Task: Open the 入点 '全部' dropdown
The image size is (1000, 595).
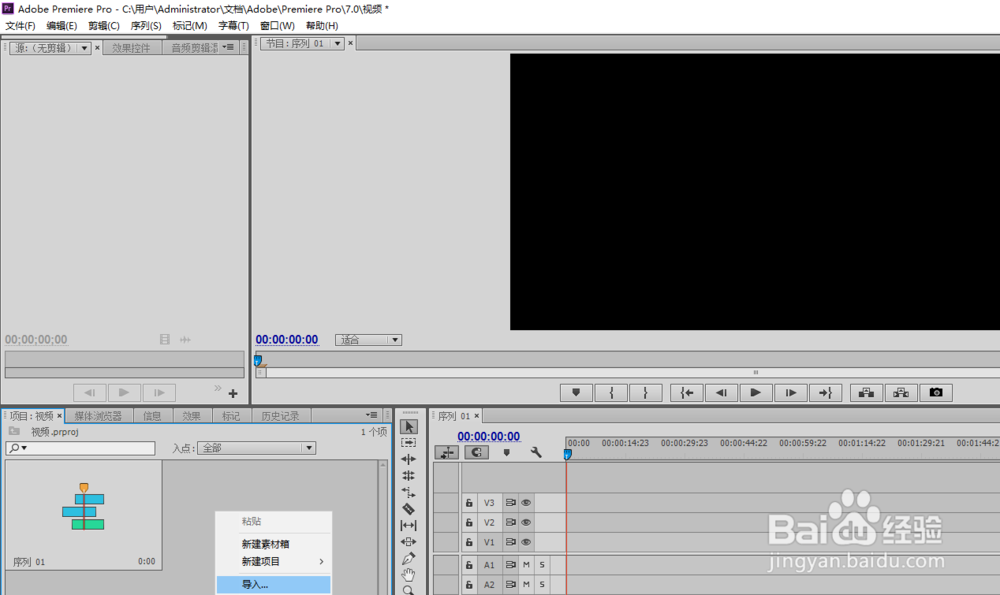Action: pyautogui.click(x=256, y=448)
